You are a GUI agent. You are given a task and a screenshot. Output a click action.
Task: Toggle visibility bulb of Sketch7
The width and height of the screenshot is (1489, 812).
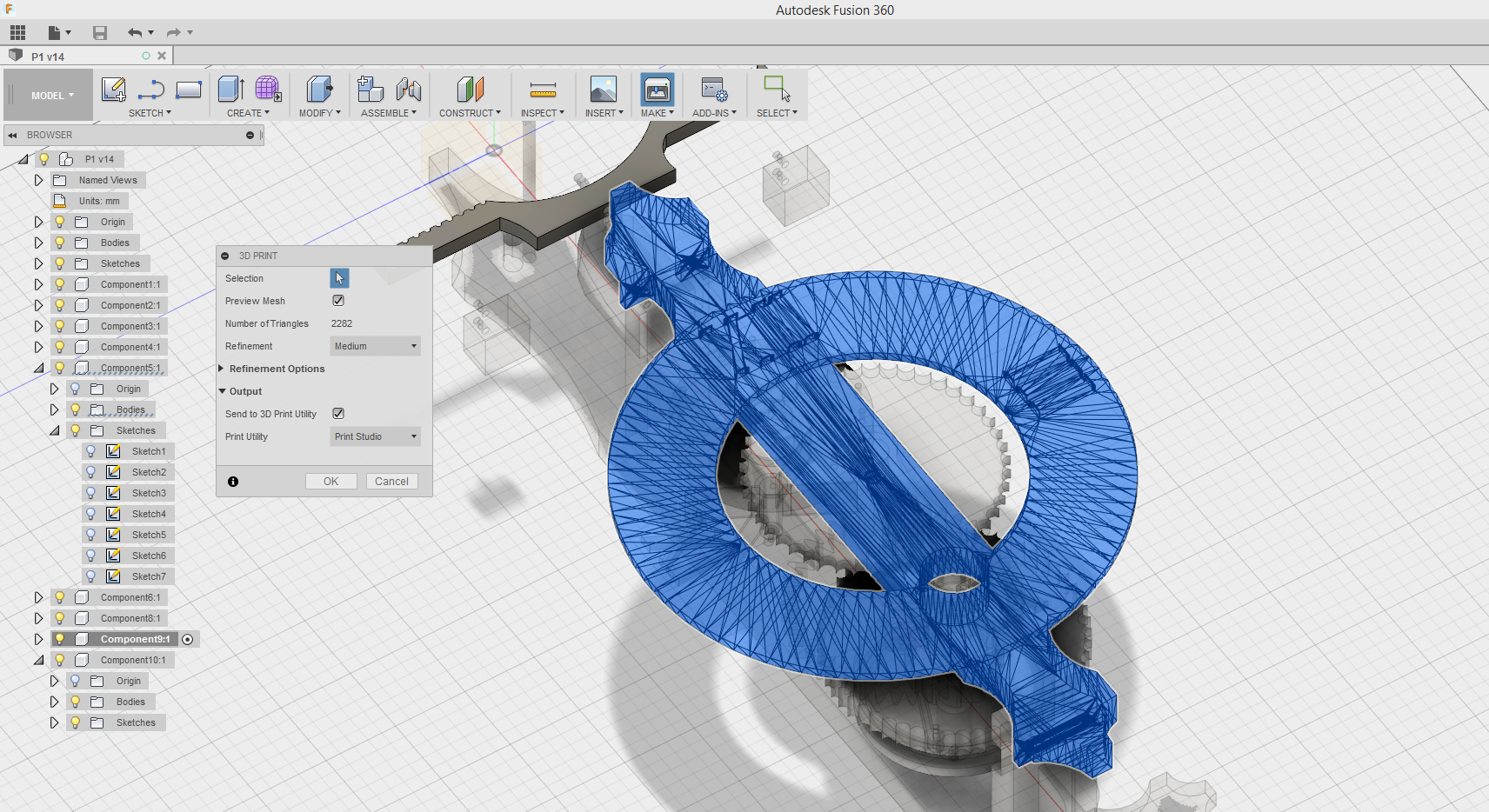(x=90, y=576)
